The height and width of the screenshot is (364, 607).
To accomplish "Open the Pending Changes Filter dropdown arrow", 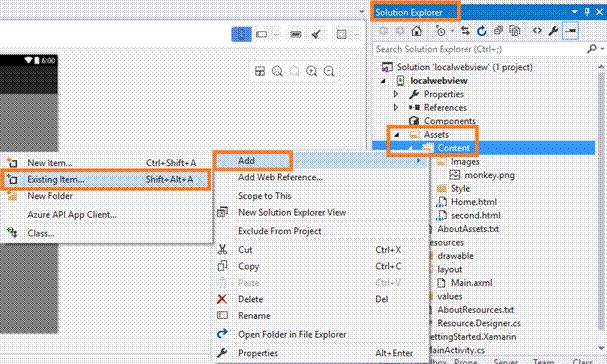I will (452, 31).
